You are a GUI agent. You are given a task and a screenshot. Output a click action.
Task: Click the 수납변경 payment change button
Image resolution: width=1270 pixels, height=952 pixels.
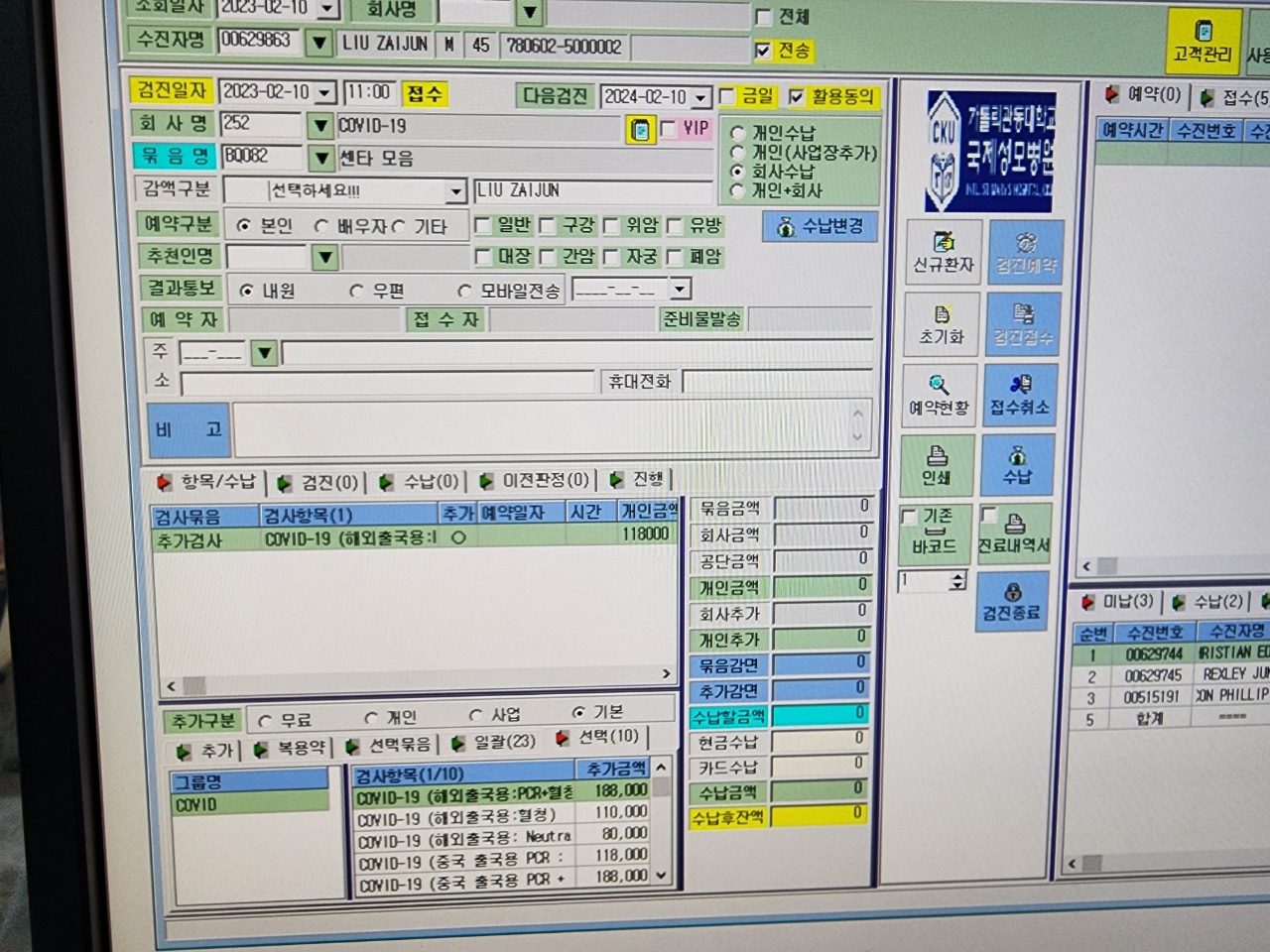click(820, 226)
